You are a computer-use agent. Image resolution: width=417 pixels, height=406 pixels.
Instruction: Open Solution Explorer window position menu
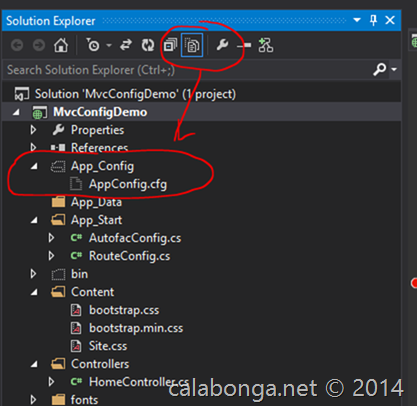pos(357,20)
